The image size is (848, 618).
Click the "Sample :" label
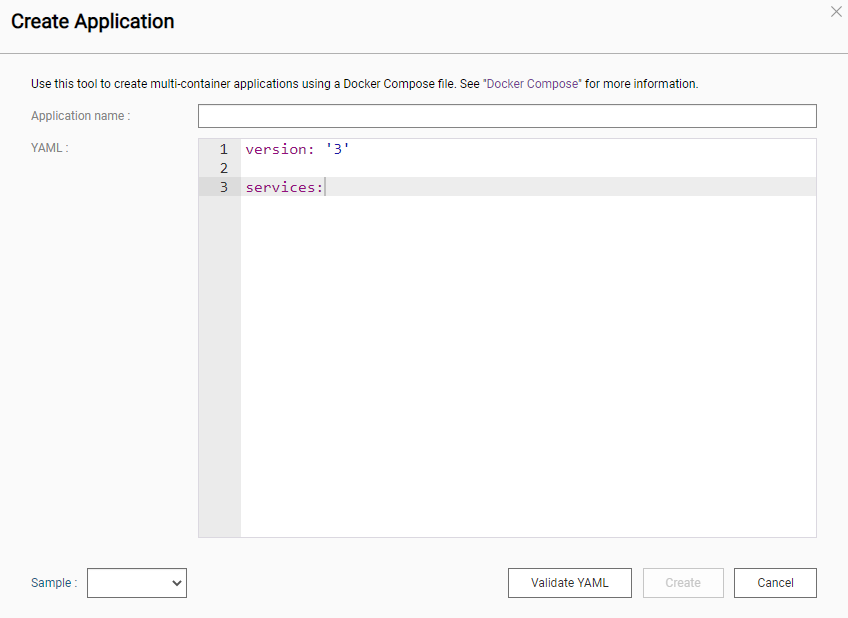coord(54,583)
